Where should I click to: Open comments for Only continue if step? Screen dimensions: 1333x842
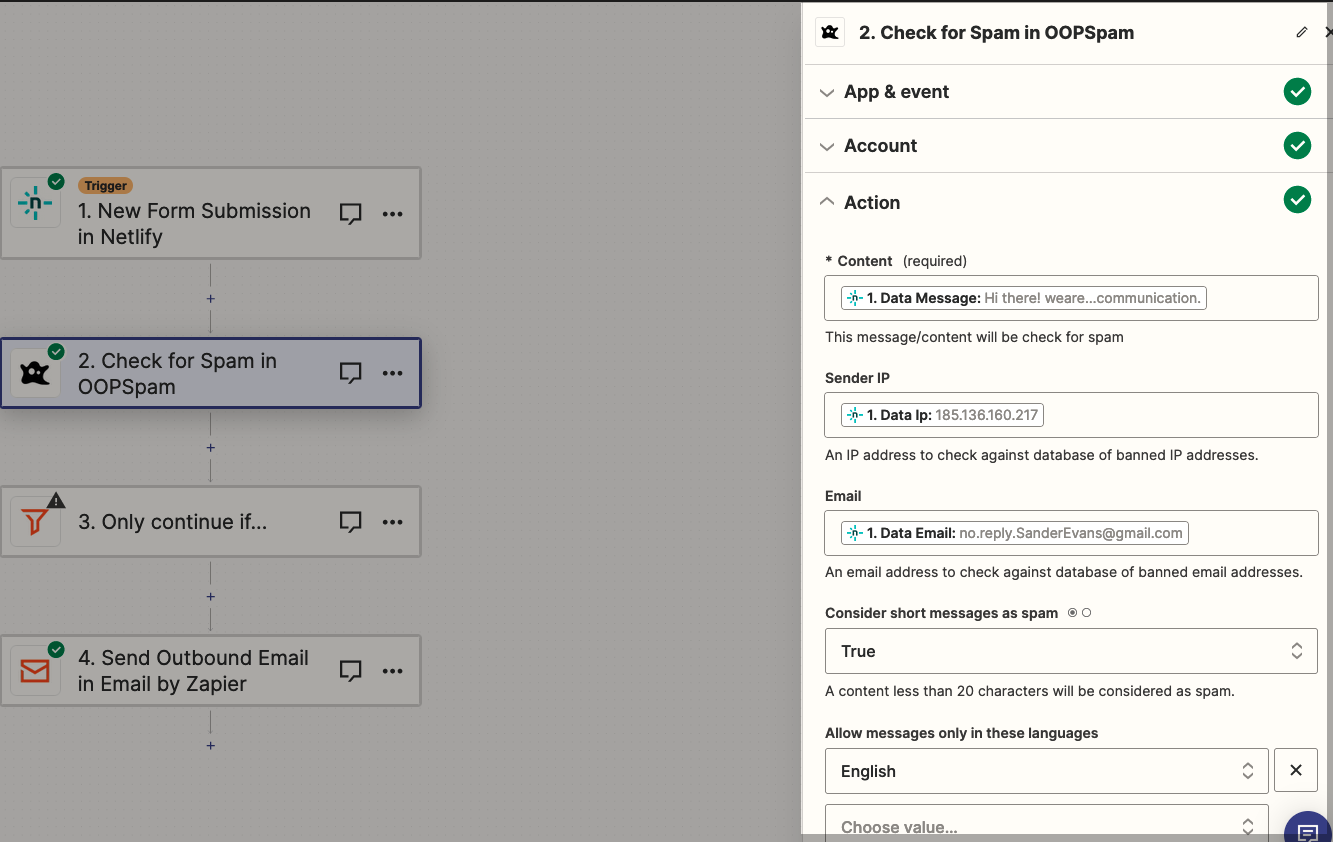350,522
